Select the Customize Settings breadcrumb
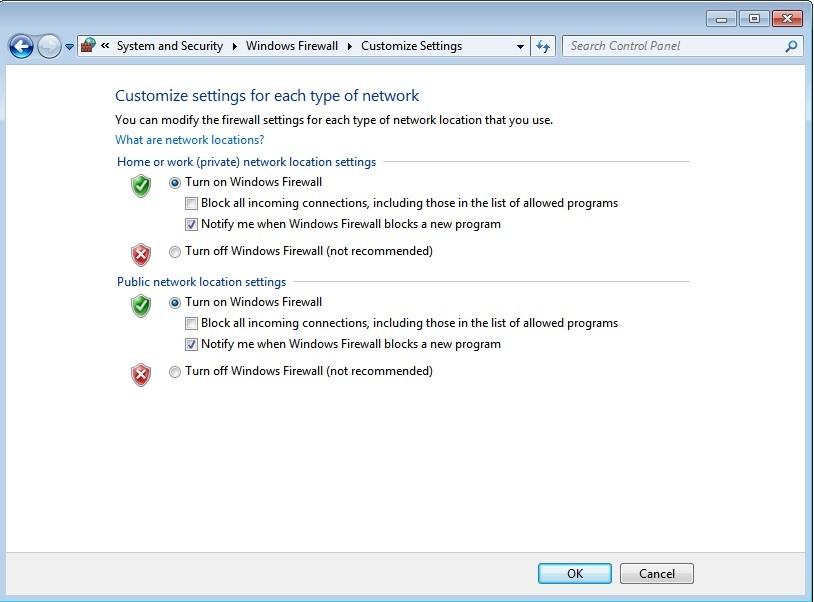Screen dimensions: 814x602 pyautogui.click(x=411, y=46)
